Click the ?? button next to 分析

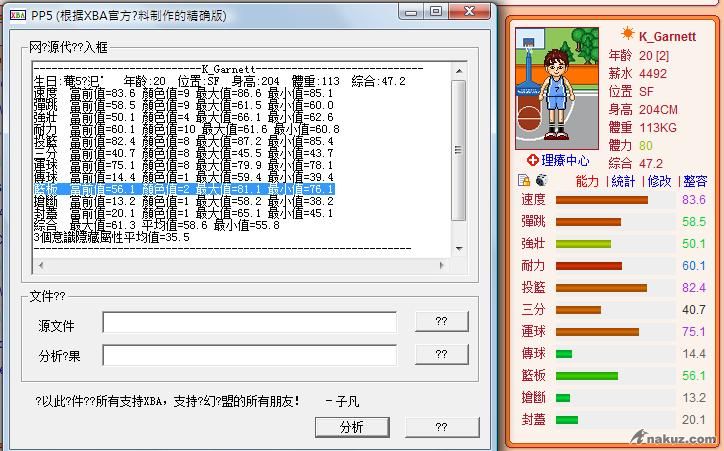(442, 427)
